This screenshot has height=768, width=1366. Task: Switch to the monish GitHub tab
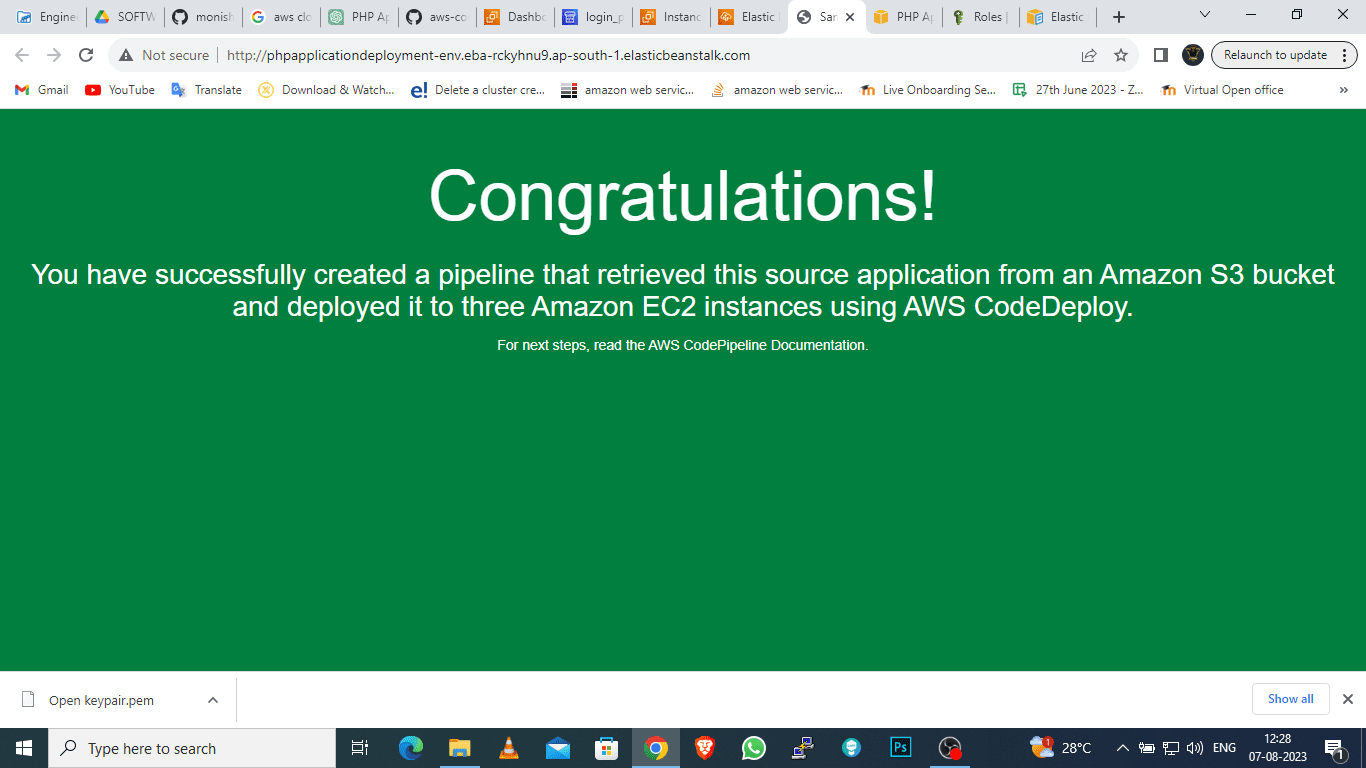click(203, 17)
